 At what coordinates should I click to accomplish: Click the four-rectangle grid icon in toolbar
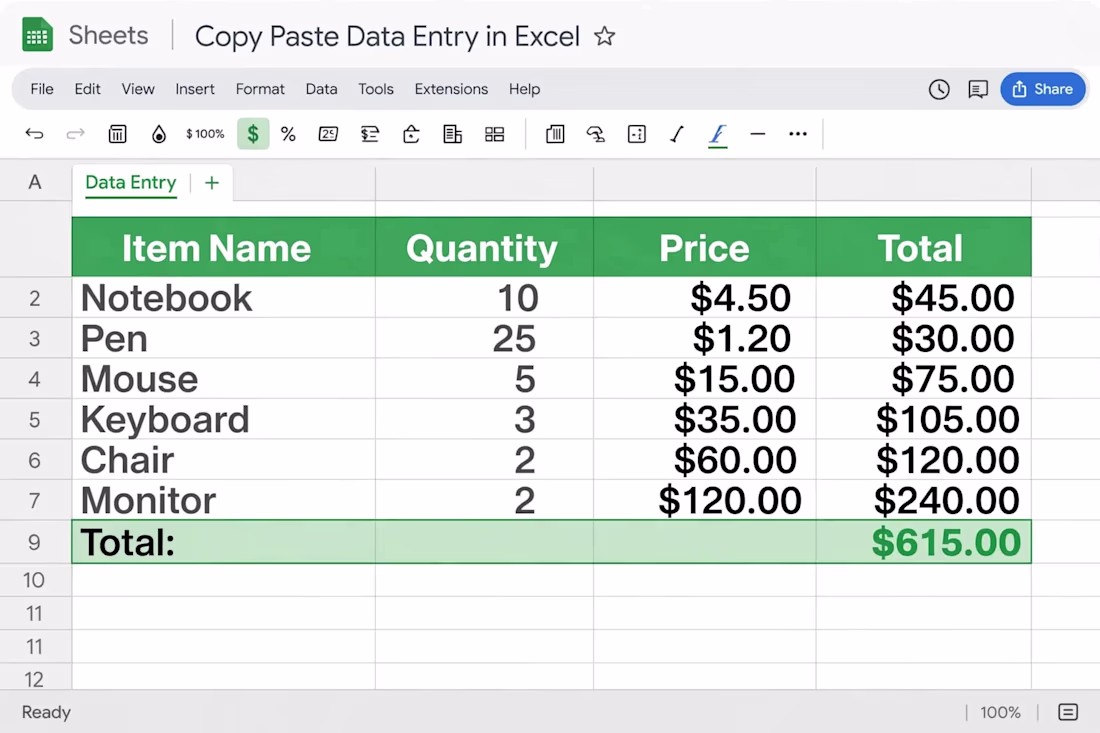[495, 134]
